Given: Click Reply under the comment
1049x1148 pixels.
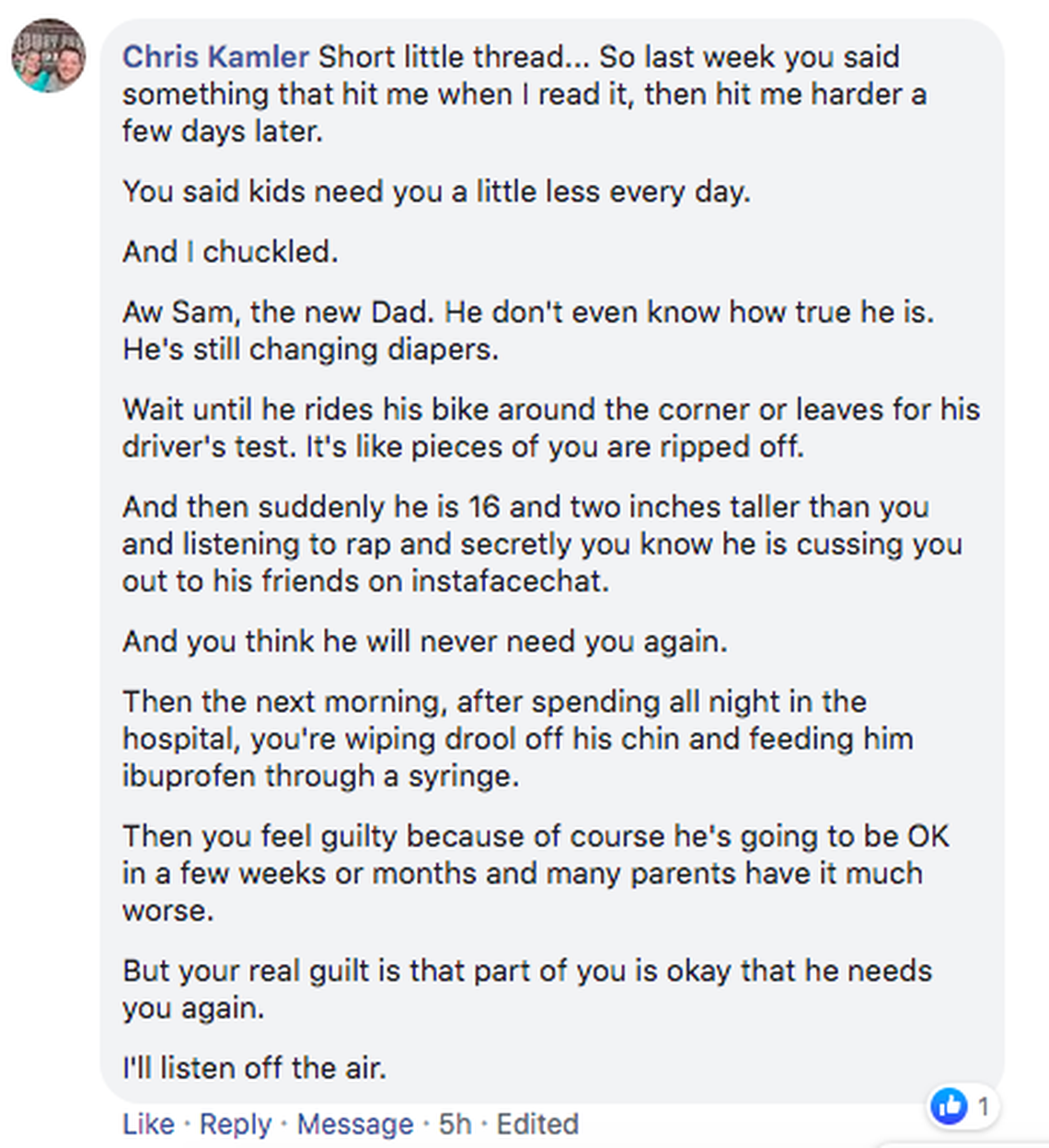Looking at the screenshot, I should pyautogui.click(x=236, y=1124).
